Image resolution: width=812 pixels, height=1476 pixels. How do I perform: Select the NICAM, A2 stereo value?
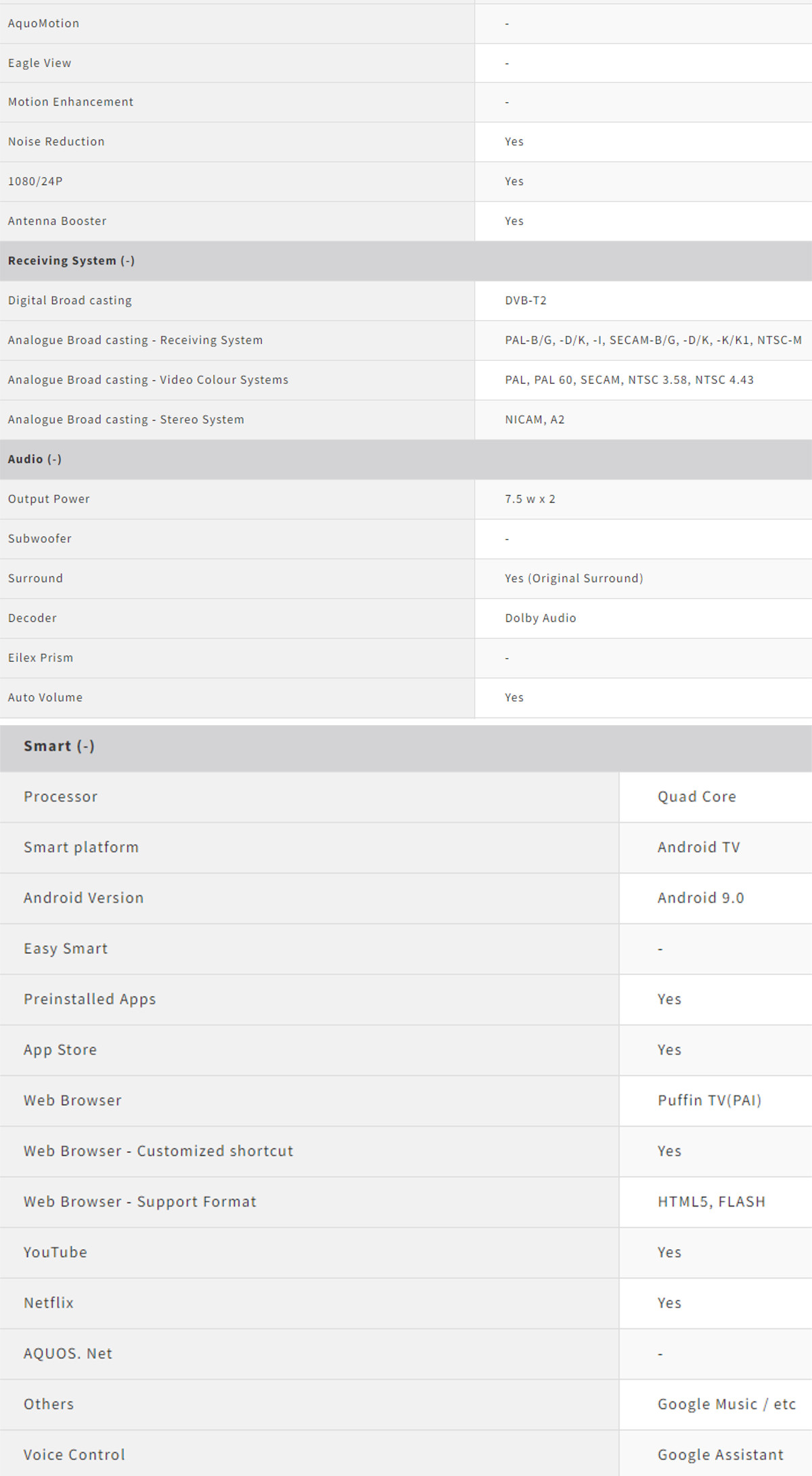pyautogui.click(x=535, y=420)
